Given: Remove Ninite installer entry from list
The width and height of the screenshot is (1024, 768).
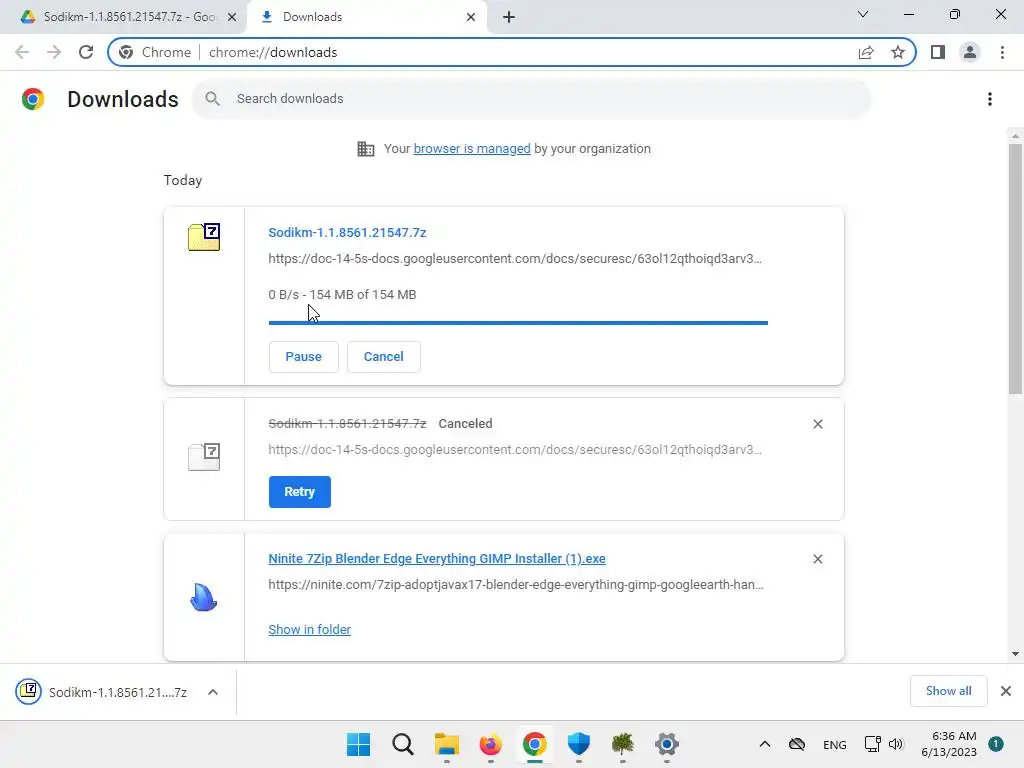Looking at the screenshot, I should pos(818,559).
